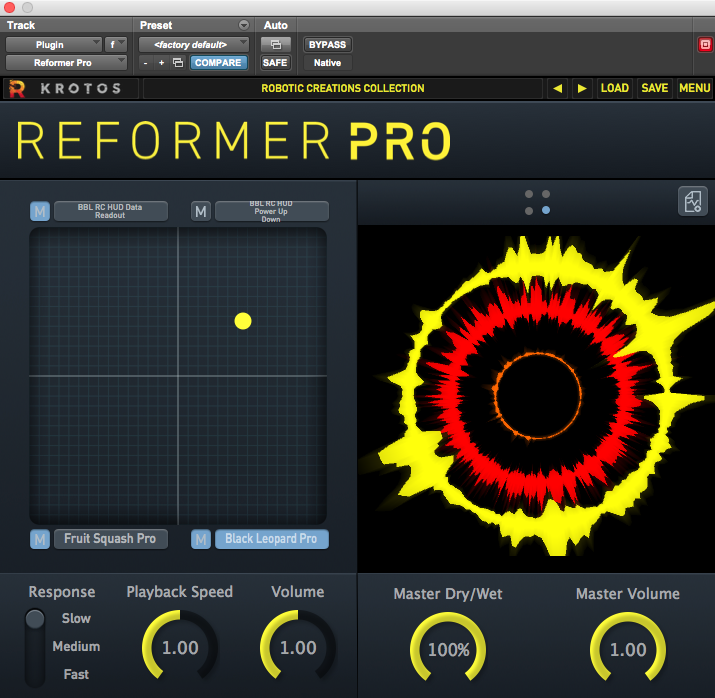Select top-right view dot above visualizer
The height and width of the screenshot is (698, 715).
[x=546, y=194]
